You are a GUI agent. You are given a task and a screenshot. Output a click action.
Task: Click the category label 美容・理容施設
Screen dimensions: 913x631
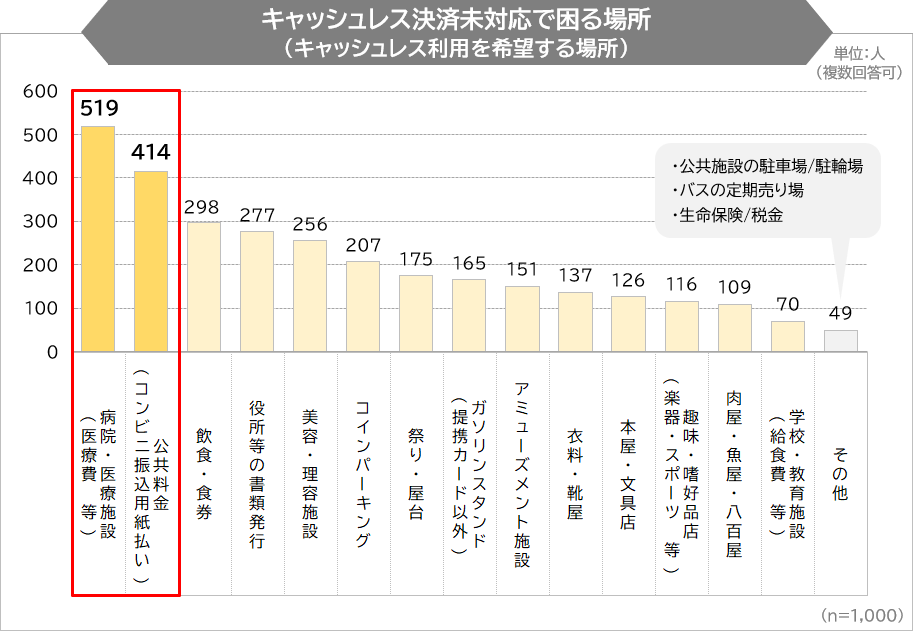(x=310, y=473)
